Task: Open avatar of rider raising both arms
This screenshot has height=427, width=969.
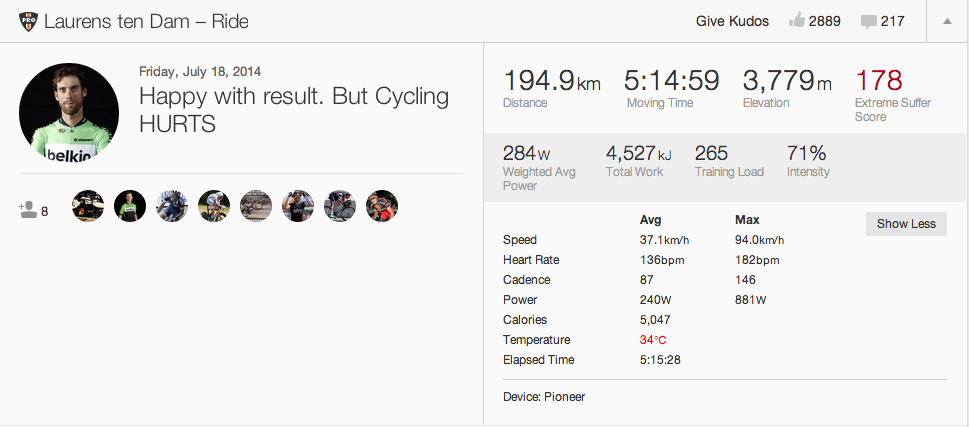Action: click(x=298, y=206)
